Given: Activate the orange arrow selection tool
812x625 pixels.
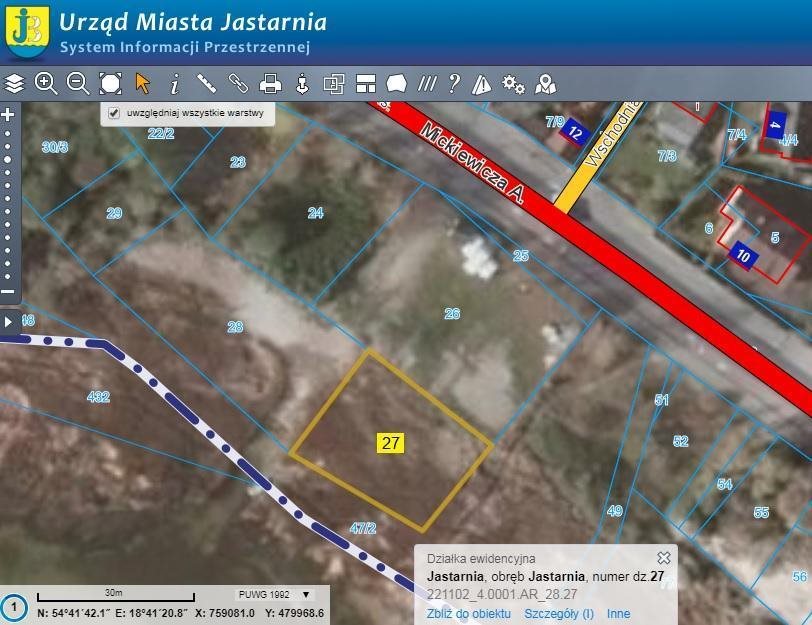Looking at the screenshot, I should click(x=142, y=83).
